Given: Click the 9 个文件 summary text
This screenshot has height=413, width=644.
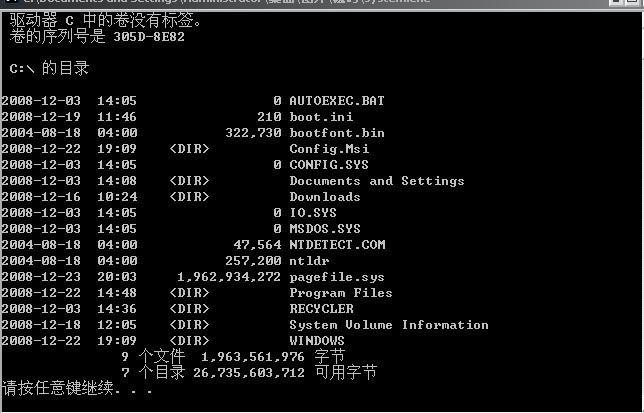Looking at the screenshot, I should (x=153, y=356).
